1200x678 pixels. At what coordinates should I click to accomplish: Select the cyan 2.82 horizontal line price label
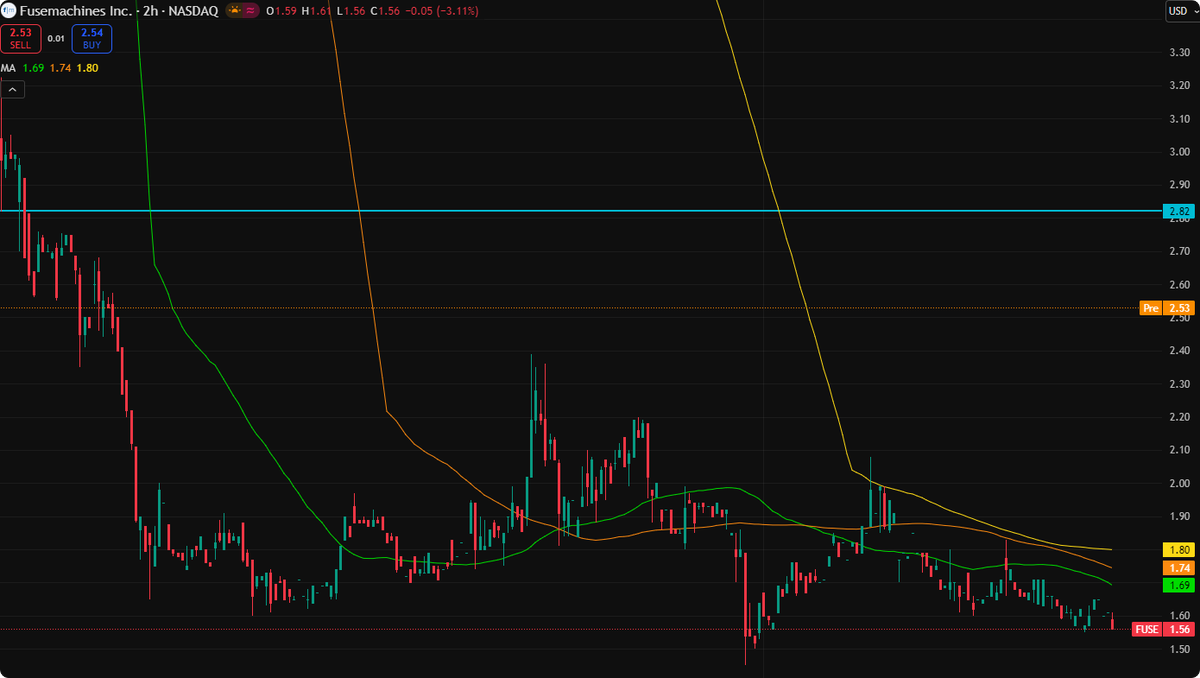point(1179,211)
